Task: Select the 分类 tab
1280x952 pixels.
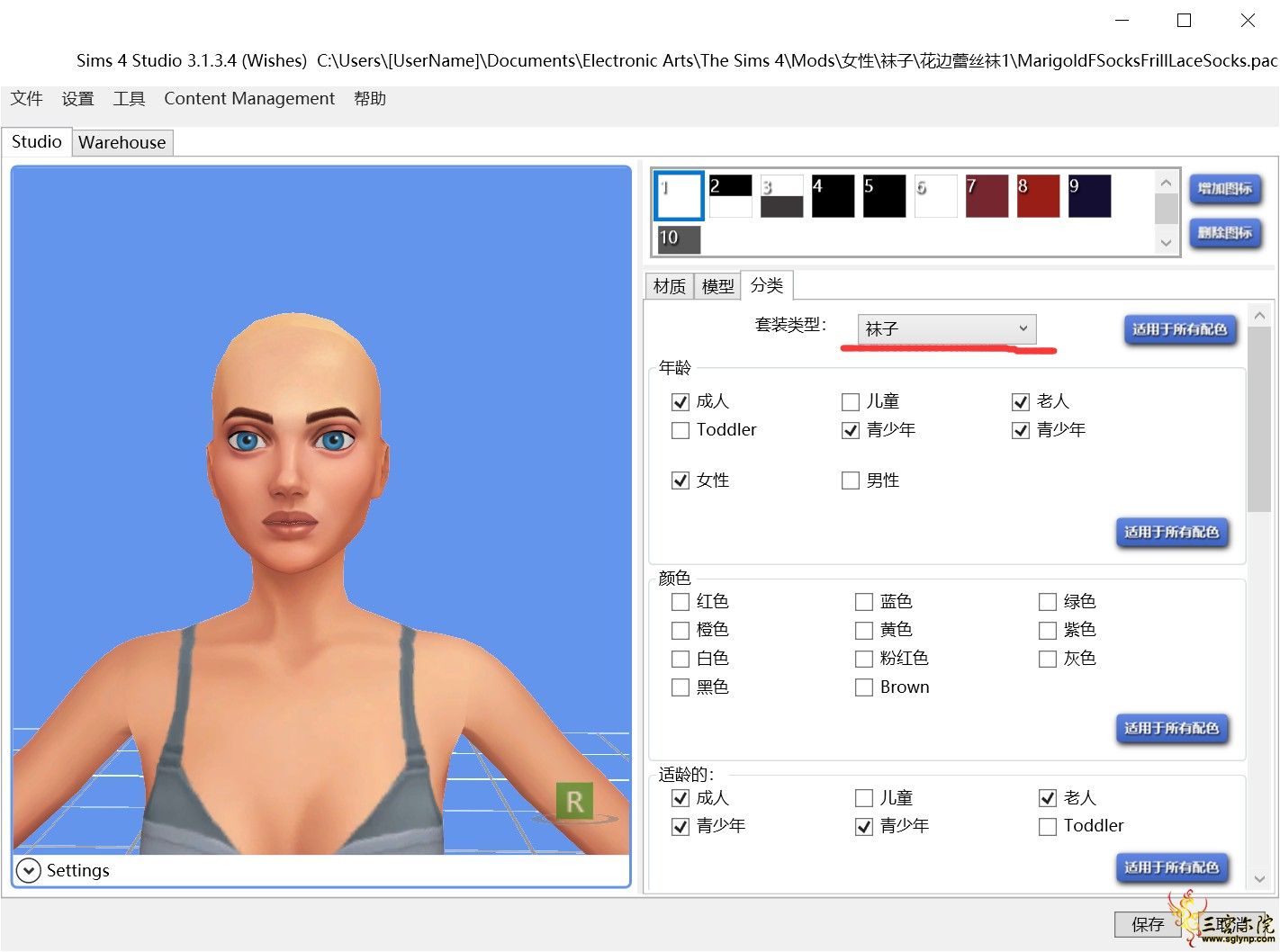Action: click(x=767, y=285)
